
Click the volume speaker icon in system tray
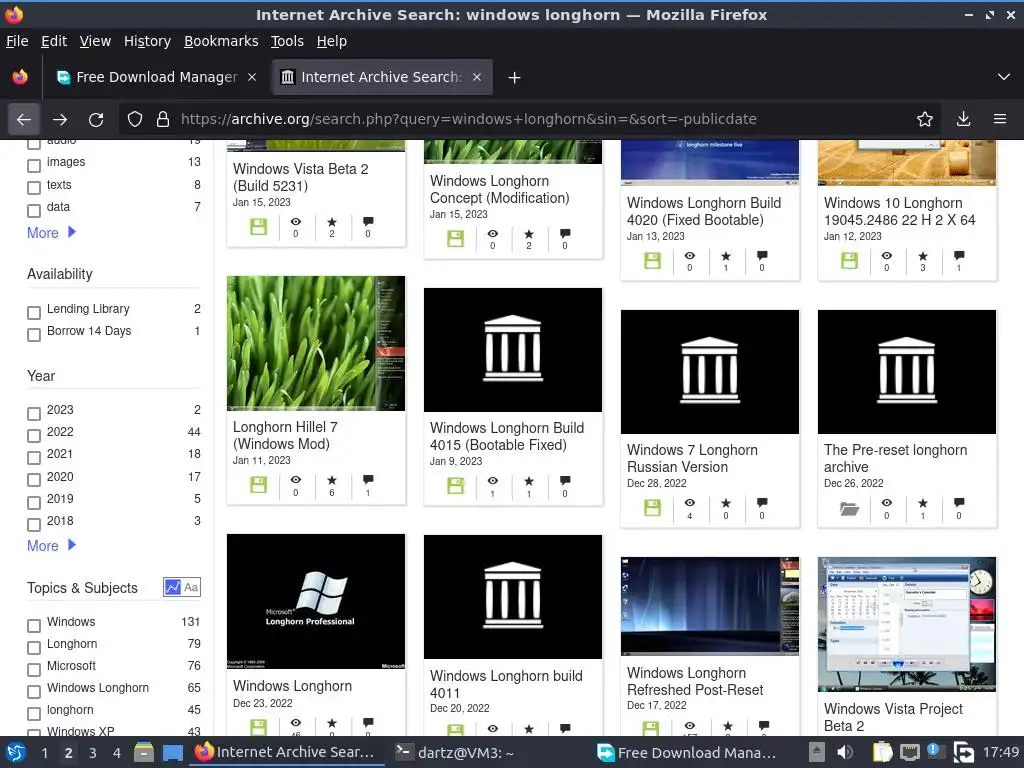point(845,752)
